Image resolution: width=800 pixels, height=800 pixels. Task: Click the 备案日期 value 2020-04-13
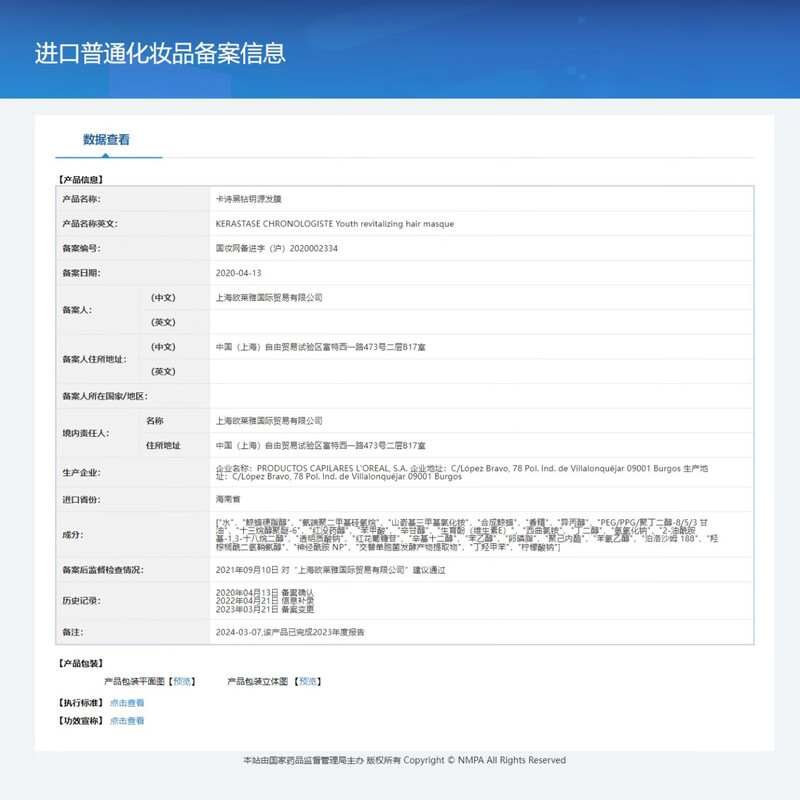pyautogui.click(x=238, y=272)
